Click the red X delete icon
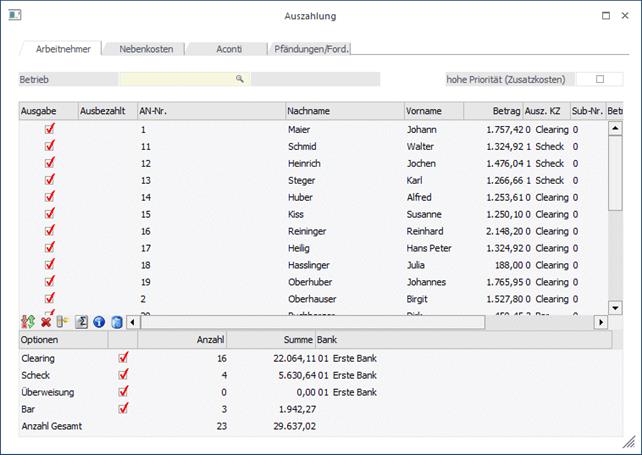Image resolution: width=642 pixels, height=455 pixels. pyautogui.click(x=46, y=322)
